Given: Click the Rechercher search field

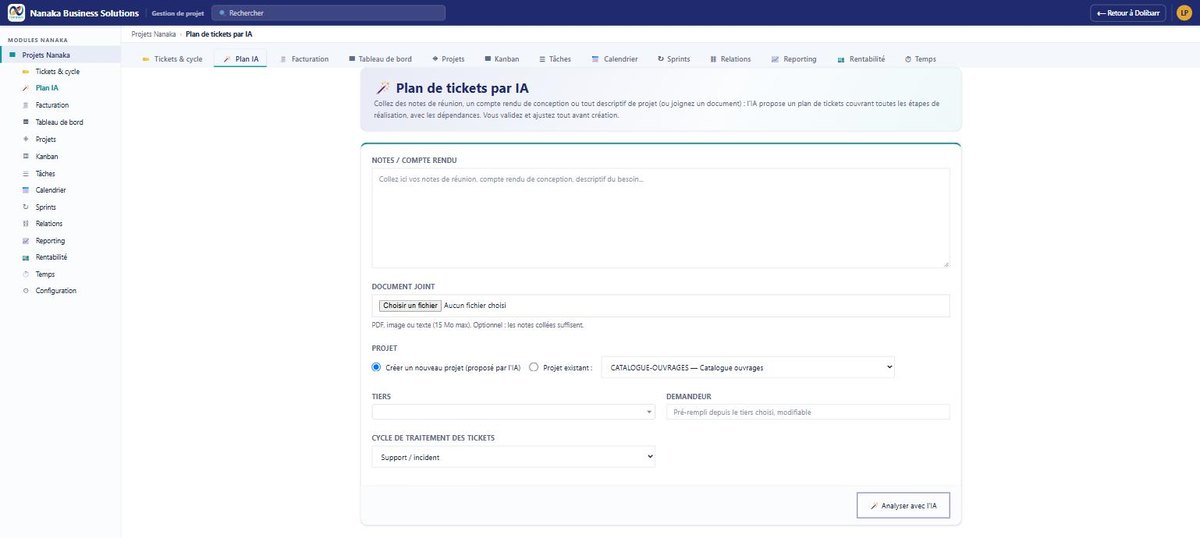Looking at the screenshot, I should [326, 13].
